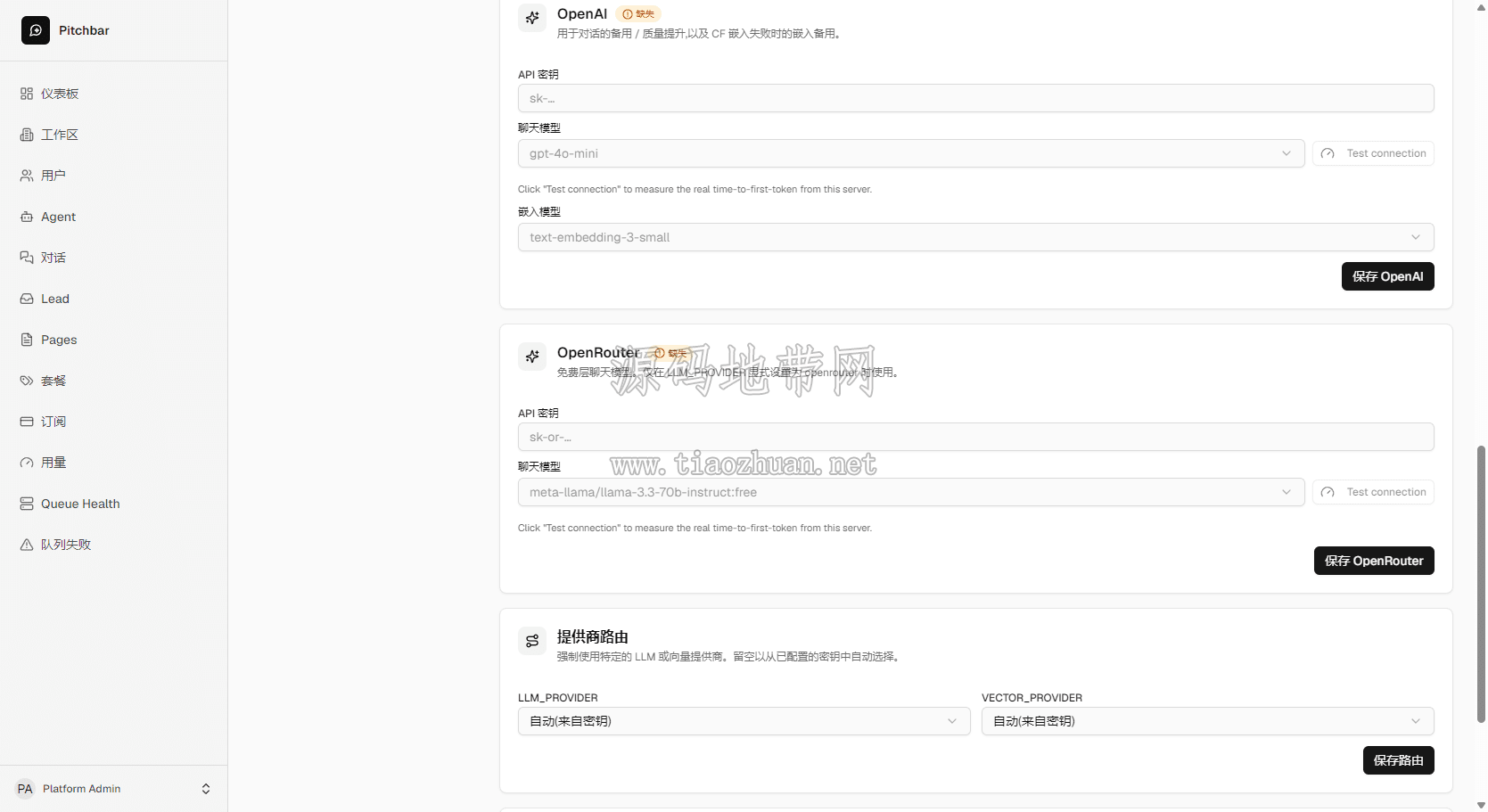Click the OpenRouter section heading

(598, 353)
